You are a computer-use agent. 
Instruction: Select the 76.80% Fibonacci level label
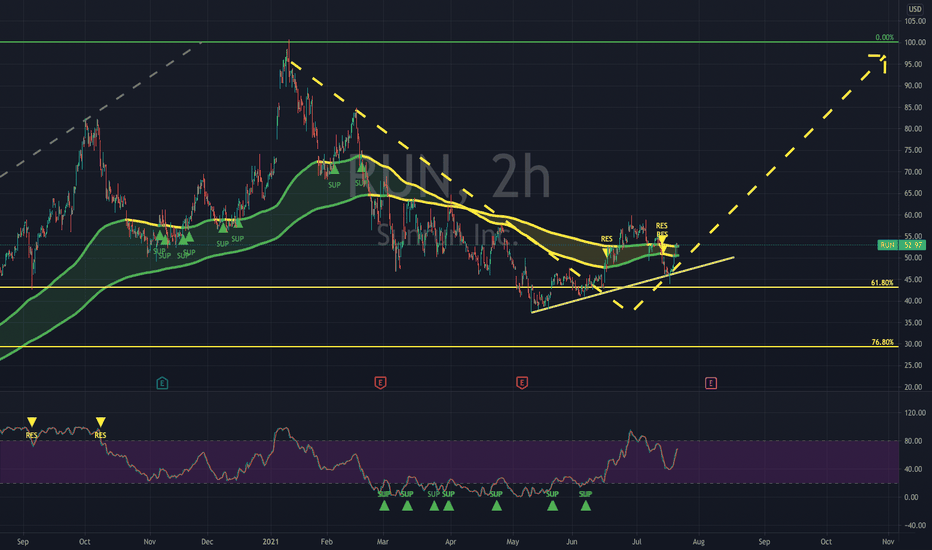point(883,342)
